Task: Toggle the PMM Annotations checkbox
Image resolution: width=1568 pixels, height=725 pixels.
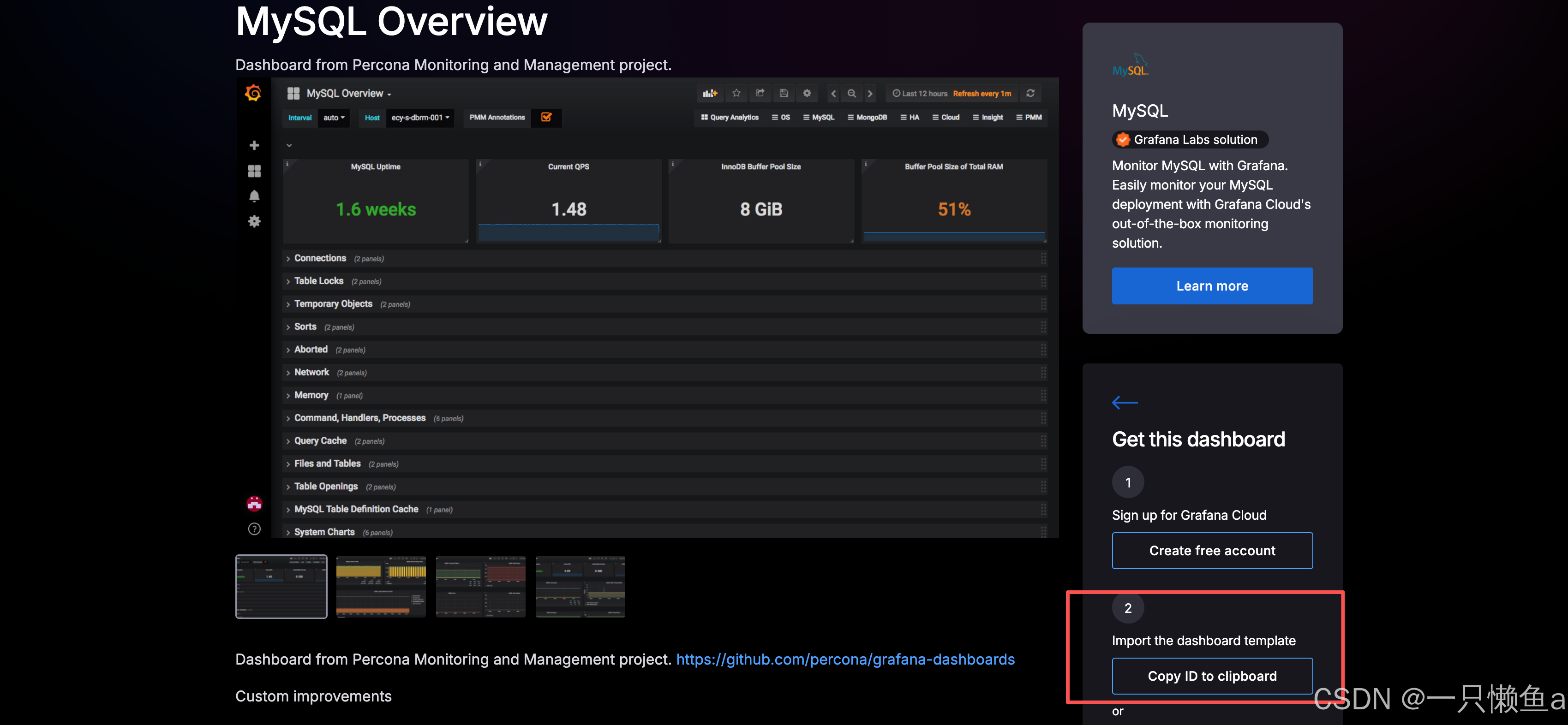Action: [546, 118]
